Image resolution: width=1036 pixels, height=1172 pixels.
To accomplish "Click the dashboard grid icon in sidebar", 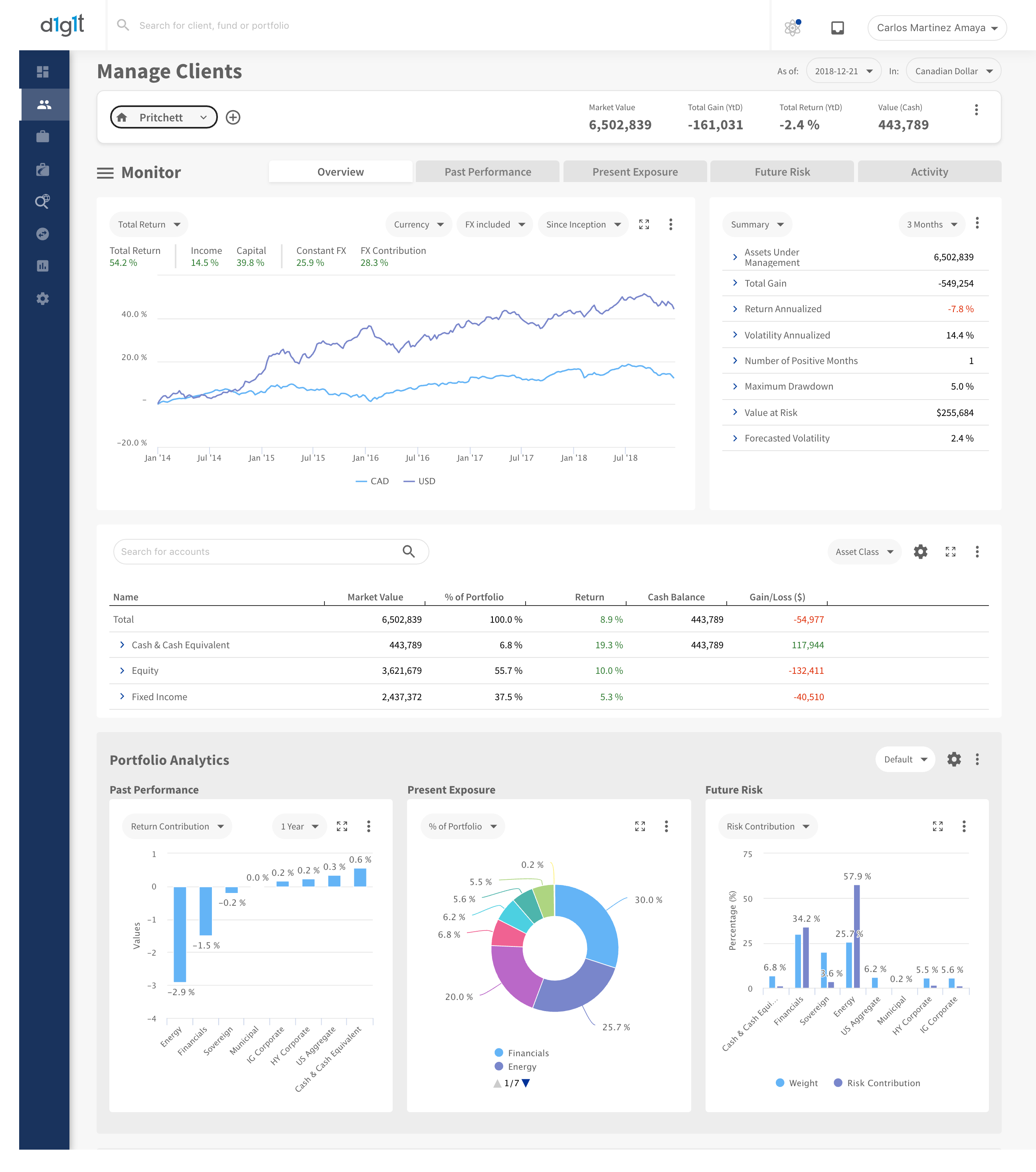I will click(42, 72).
